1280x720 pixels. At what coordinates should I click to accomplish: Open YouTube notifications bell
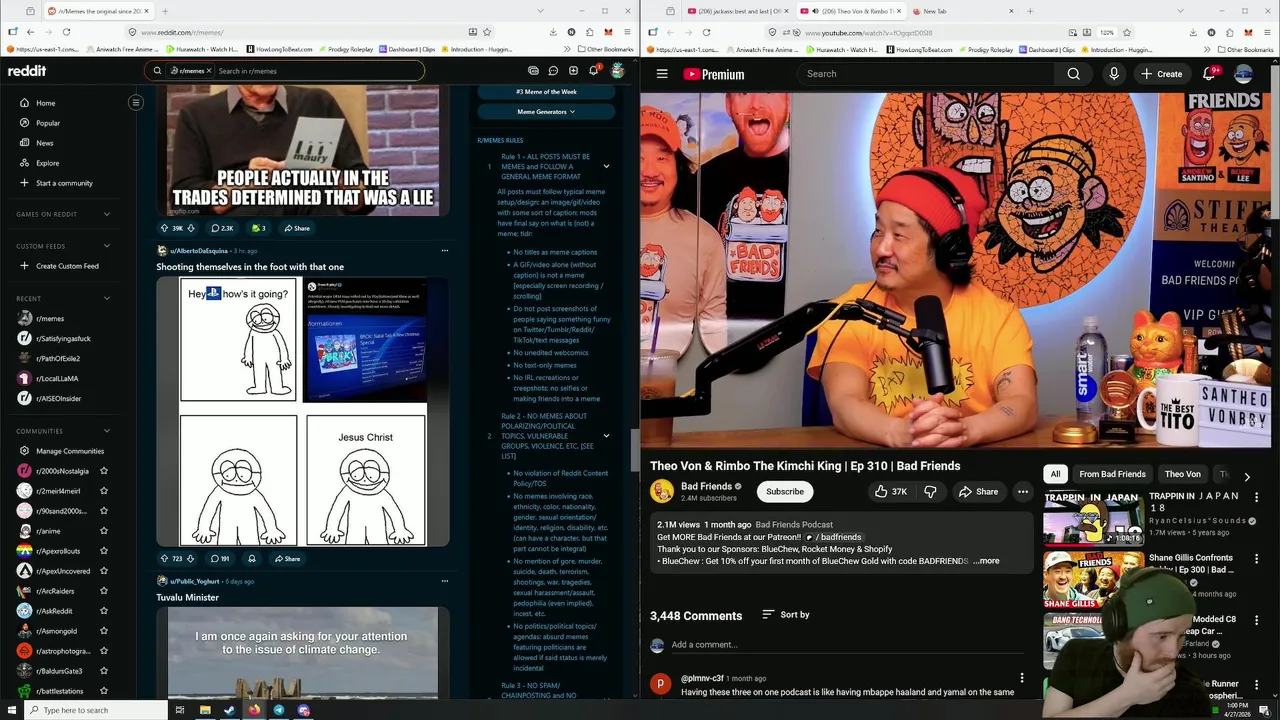coord(1209,74)
